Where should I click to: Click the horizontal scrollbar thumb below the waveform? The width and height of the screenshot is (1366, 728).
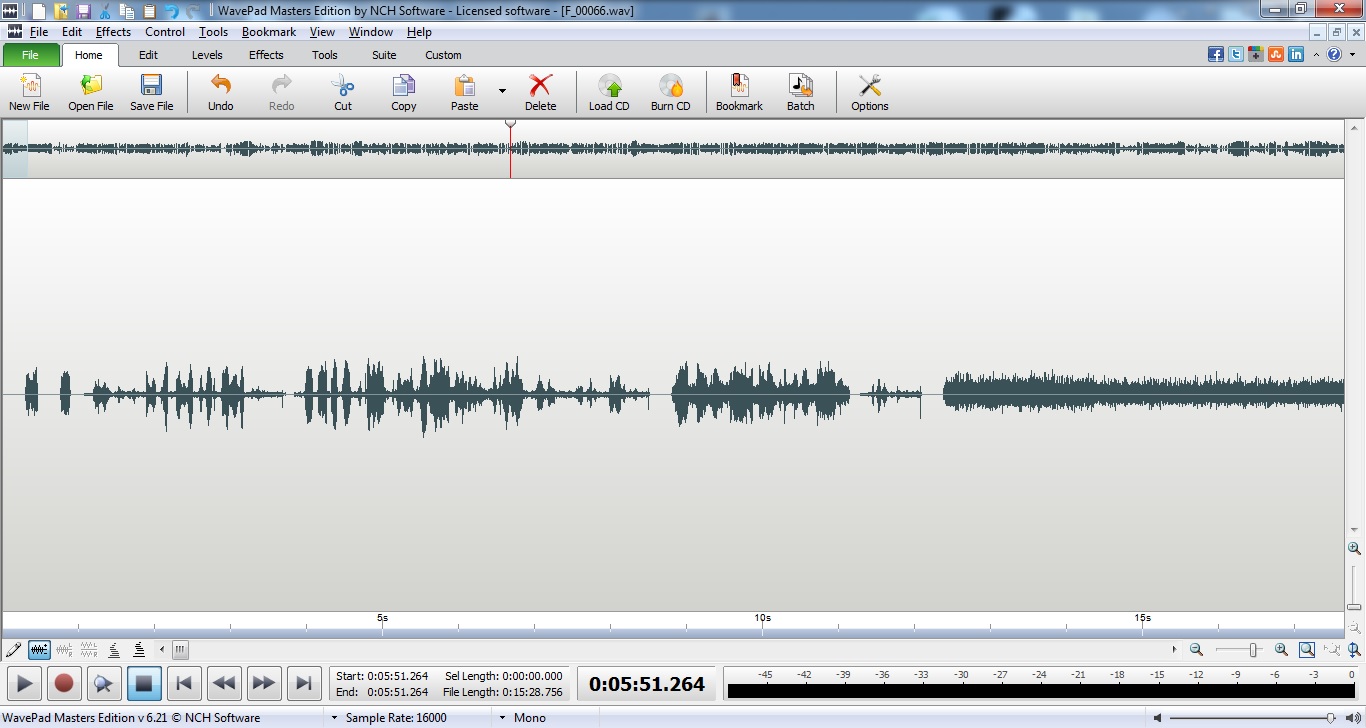coord(180,650)
